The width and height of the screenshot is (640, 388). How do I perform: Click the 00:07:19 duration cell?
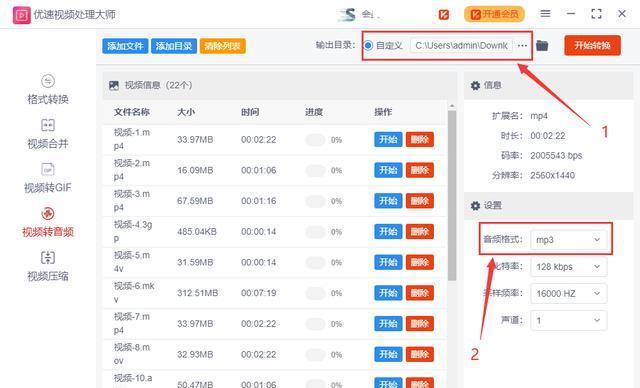pos(258,293)
